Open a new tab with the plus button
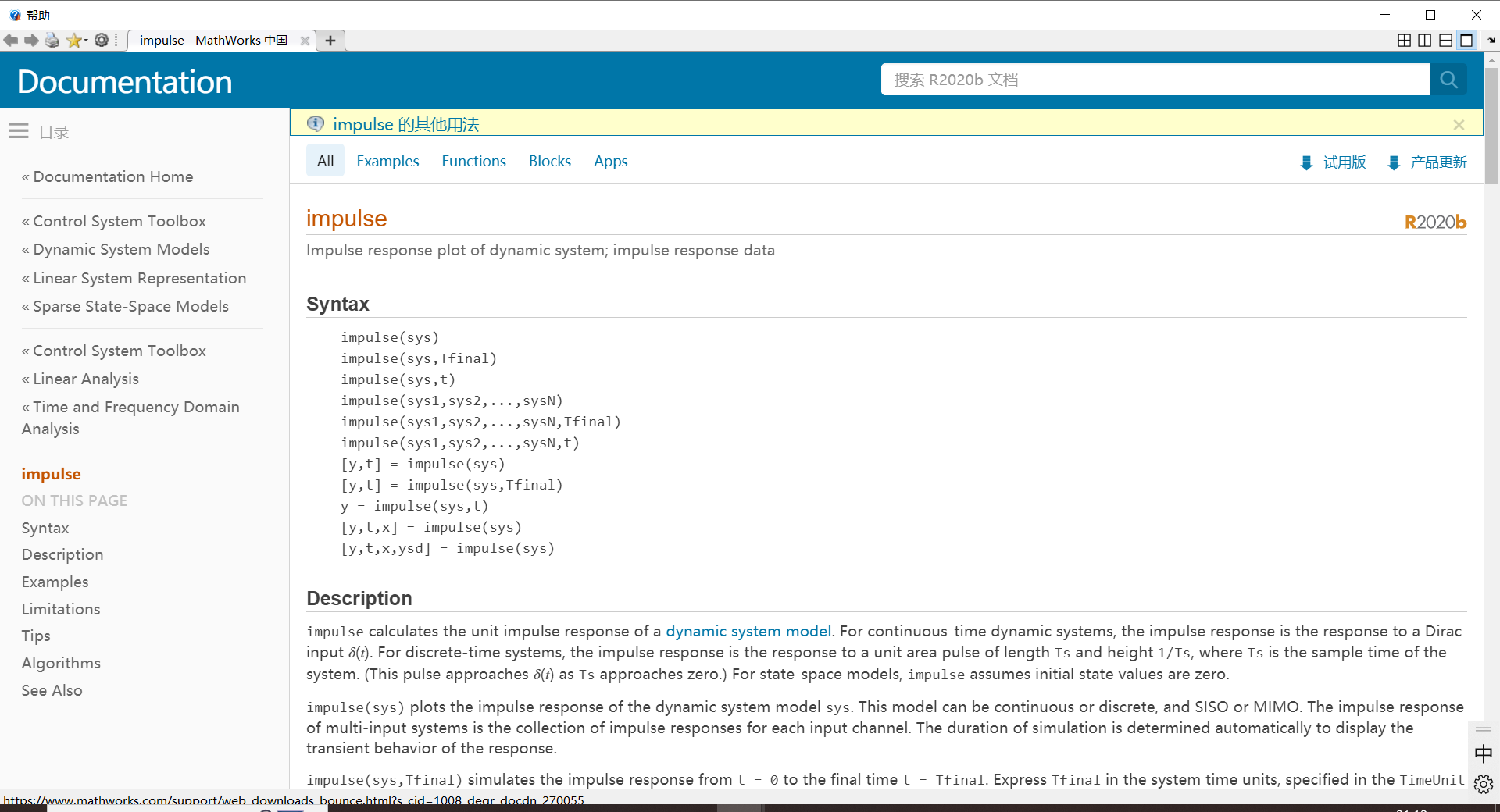 330,41
